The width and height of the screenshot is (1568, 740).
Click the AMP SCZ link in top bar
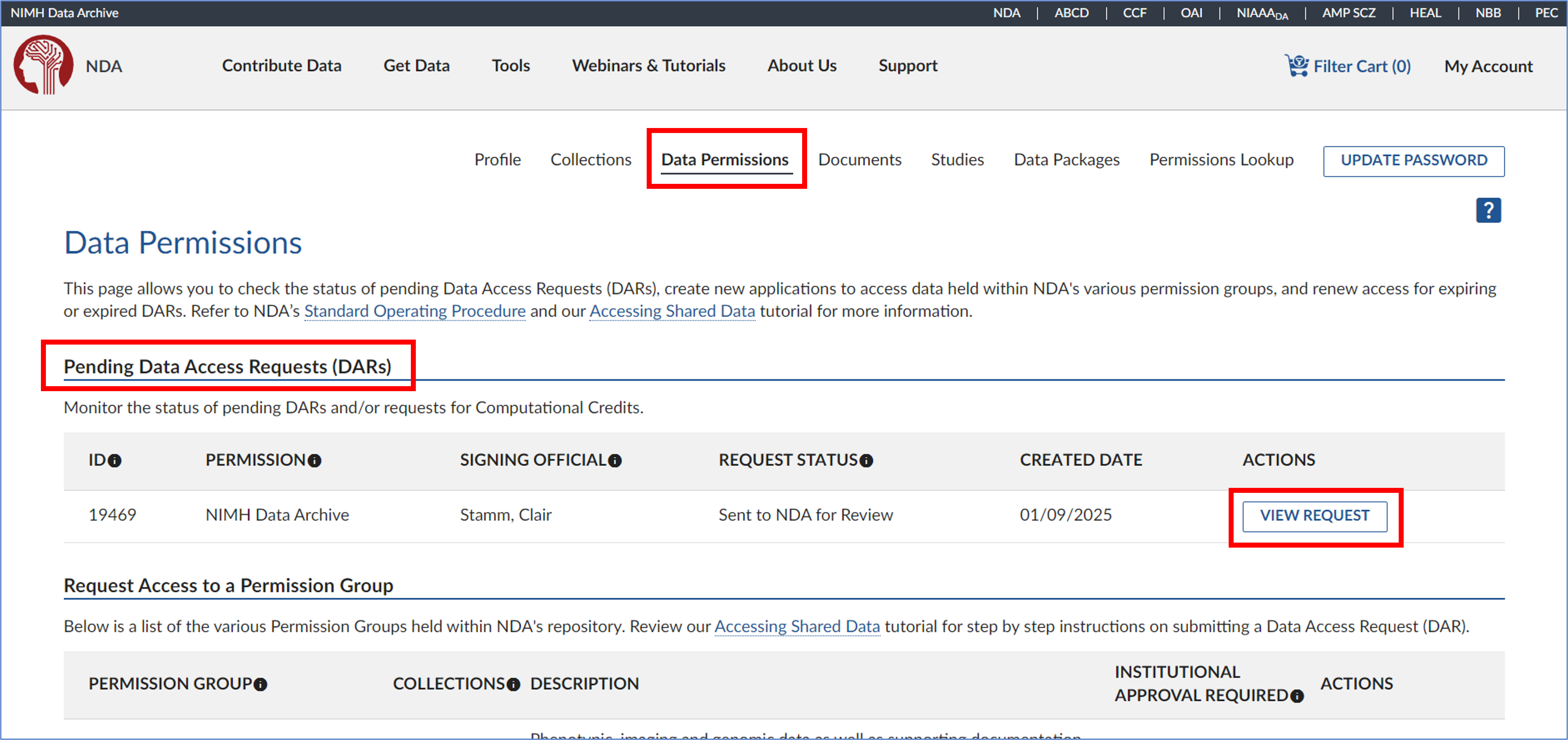(1348, 13)
